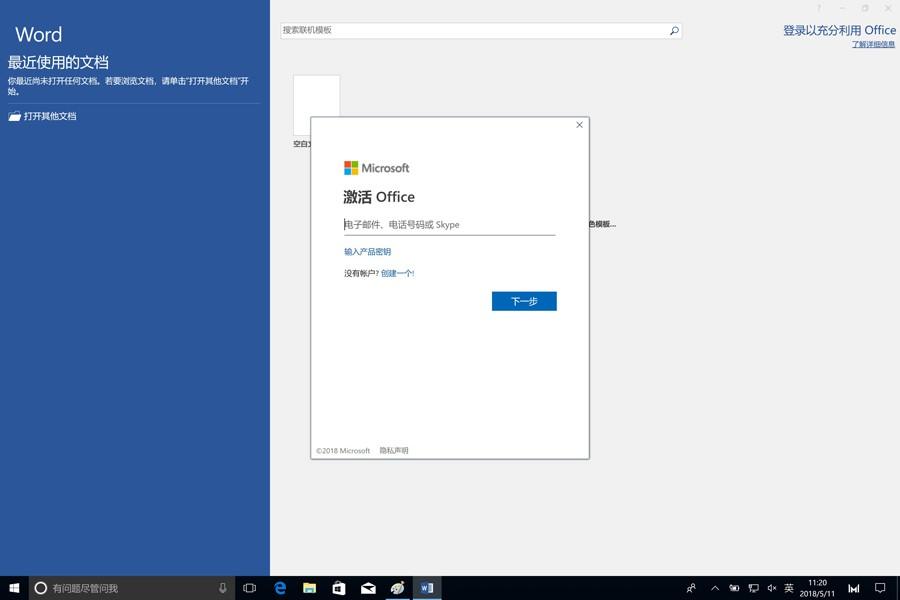
Task: Click the Microsoft logo in dialog
Action: pyautogui.click(x=377, y=168)
